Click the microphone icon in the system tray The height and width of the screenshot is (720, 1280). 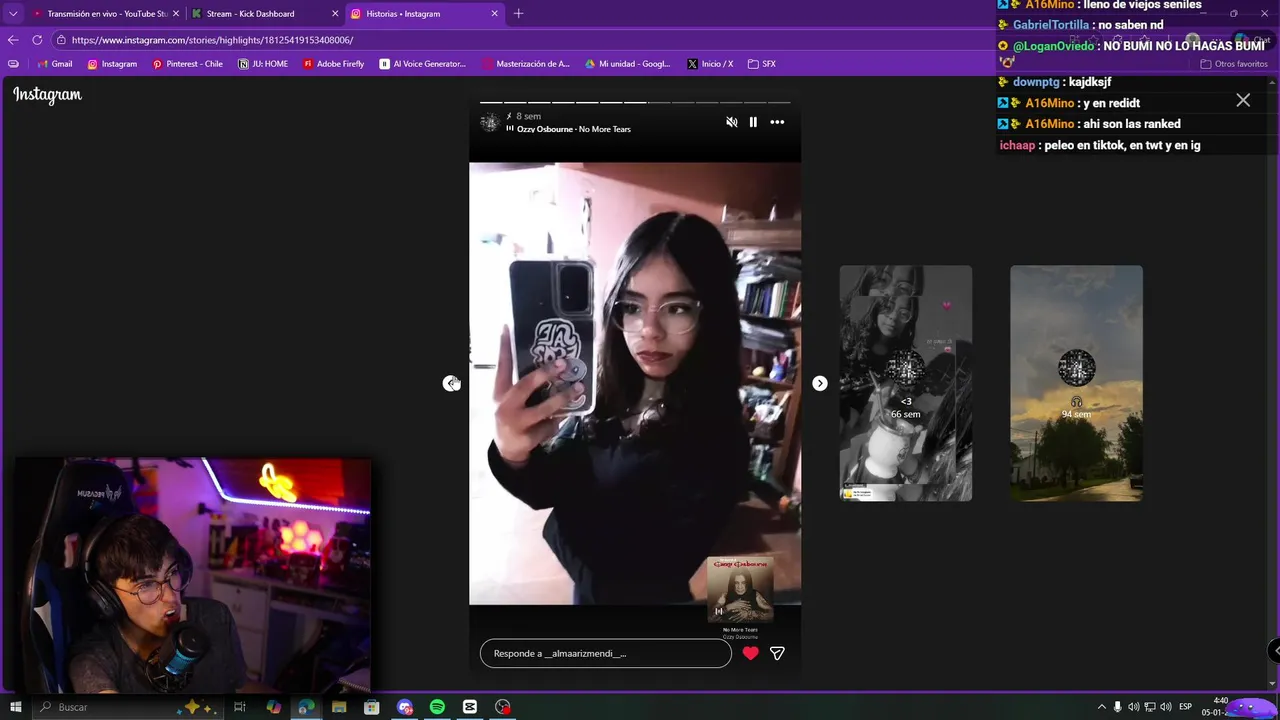[x=1118, y=707]
